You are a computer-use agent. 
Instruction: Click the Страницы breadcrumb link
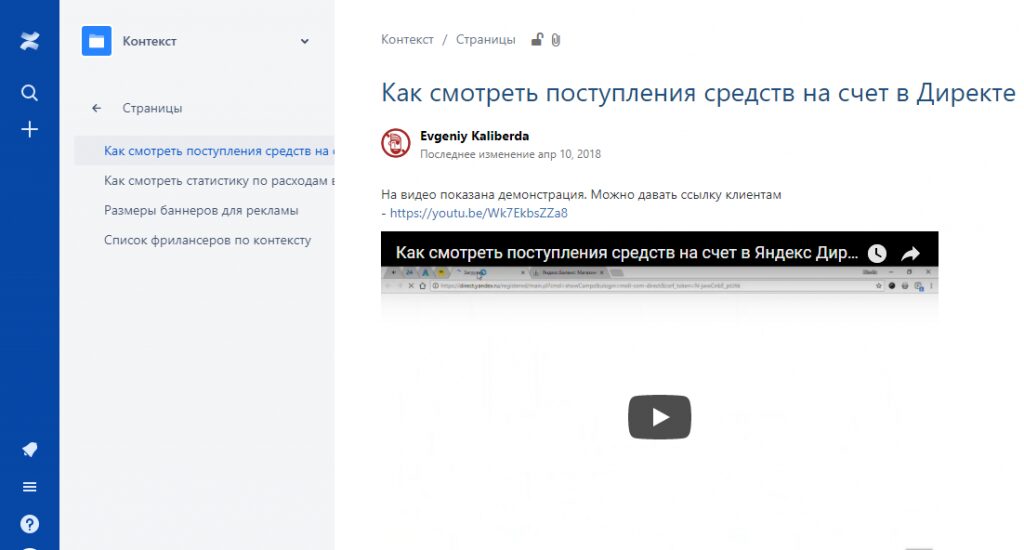[485, 40]
